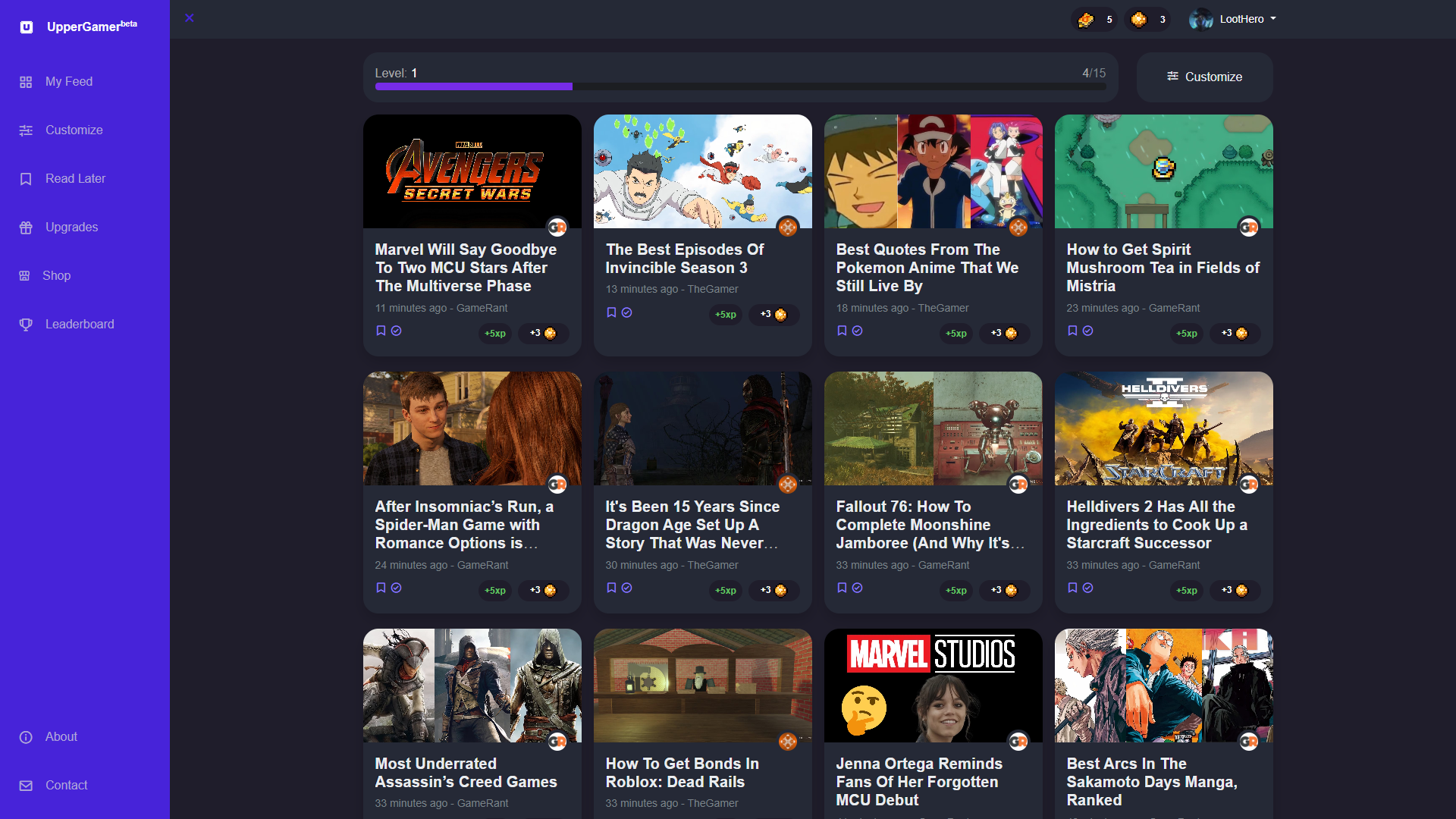This screenshot has height=819, width=1456.
Task: Click GameRant source icon on Marvel article
Action: tap(557, 227)
